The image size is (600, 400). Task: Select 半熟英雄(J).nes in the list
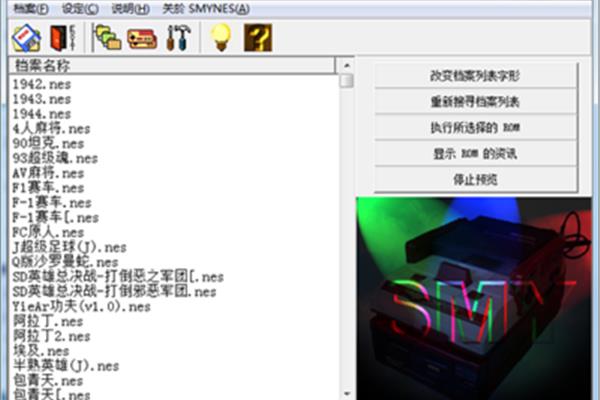(x=66, y=366)
